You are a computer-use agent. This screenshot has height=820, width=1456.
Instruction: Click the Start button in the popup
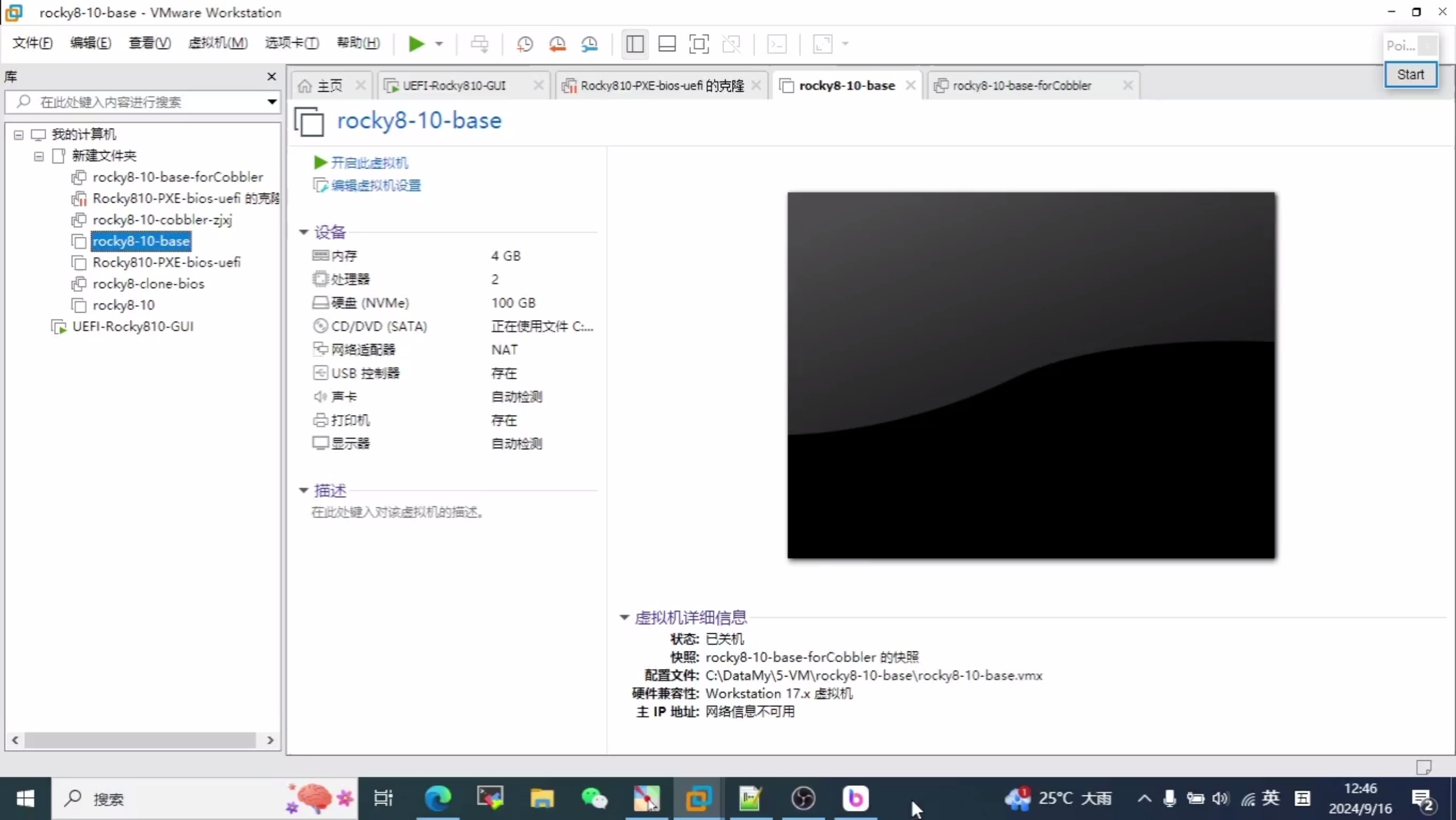coord(1411,74)
